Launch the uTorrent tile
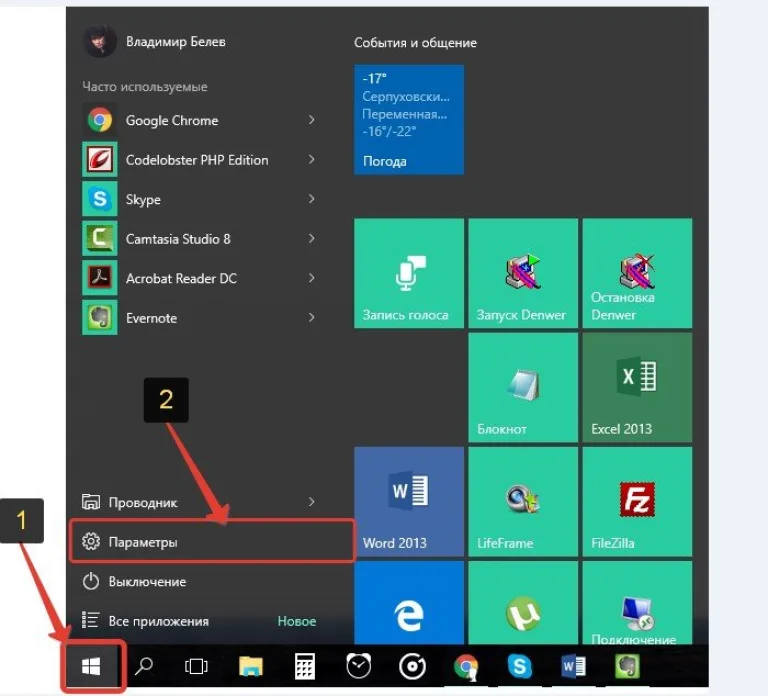The image size is (768, 696). (523, 603)
